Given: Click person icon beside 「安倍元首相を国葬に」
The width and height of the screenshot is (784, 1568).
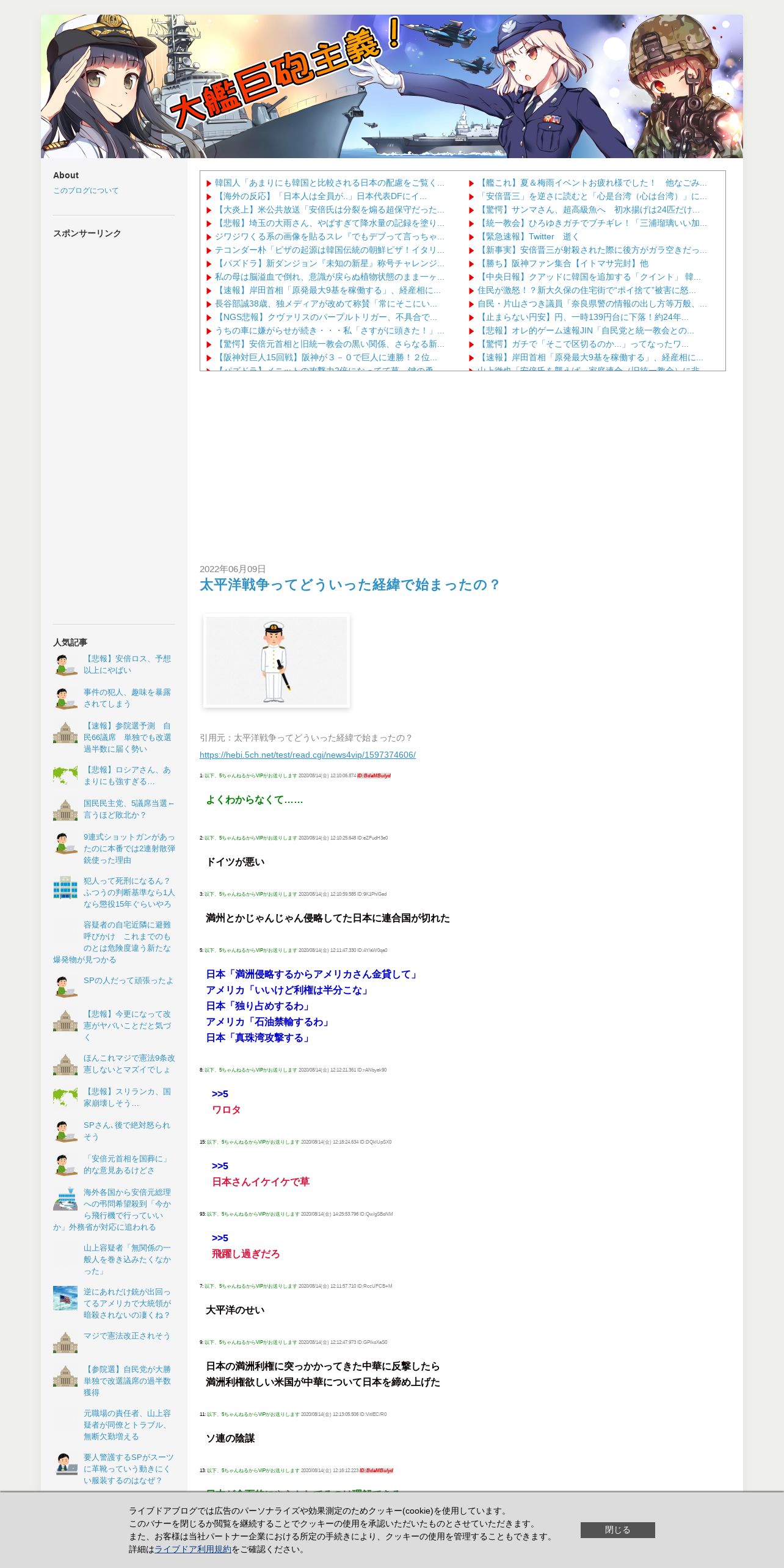Looking at the screenshot, I should point(65,1166).
